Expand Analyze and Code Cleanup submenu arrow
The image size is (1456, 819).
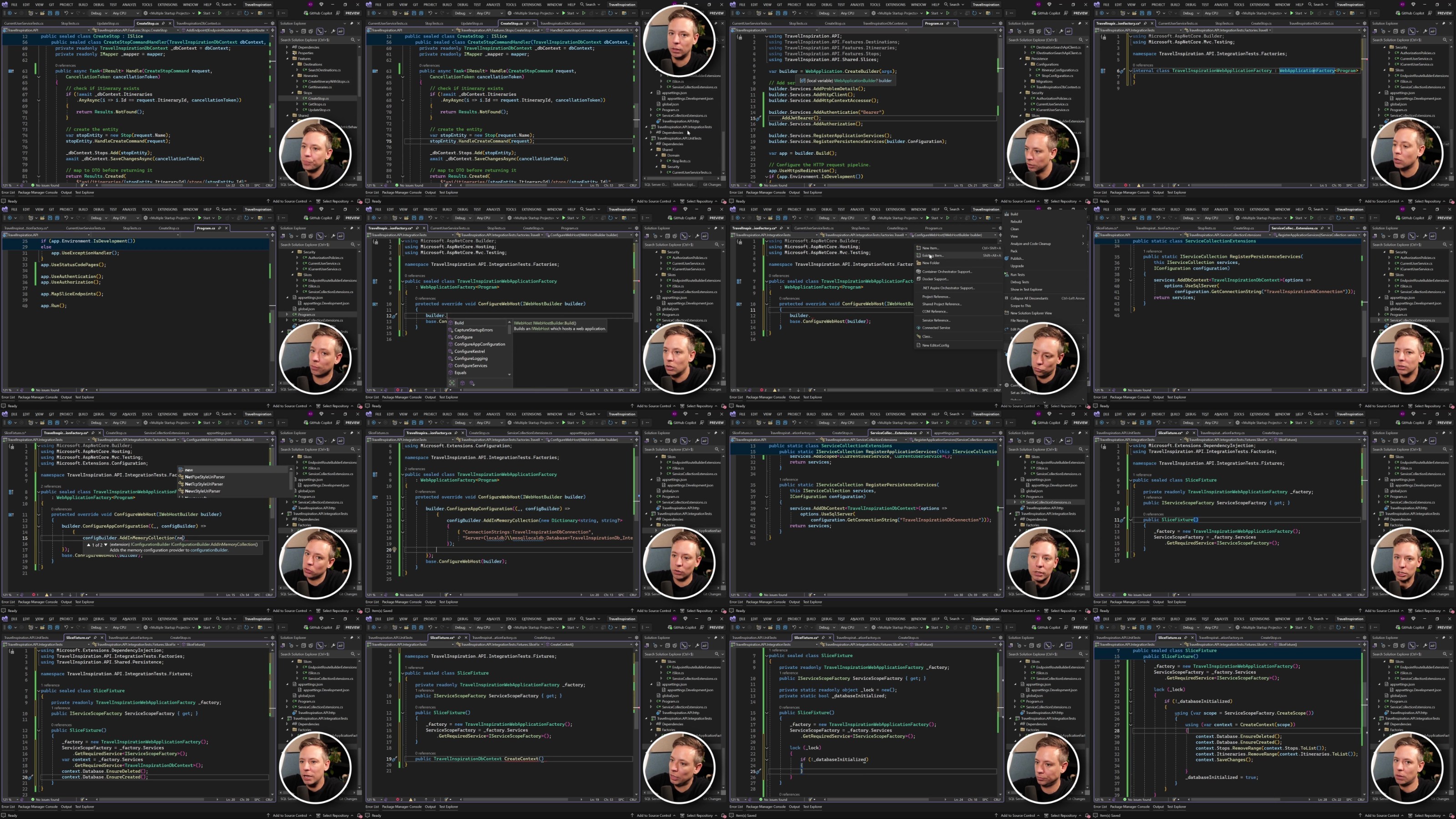coord(1083,243)
